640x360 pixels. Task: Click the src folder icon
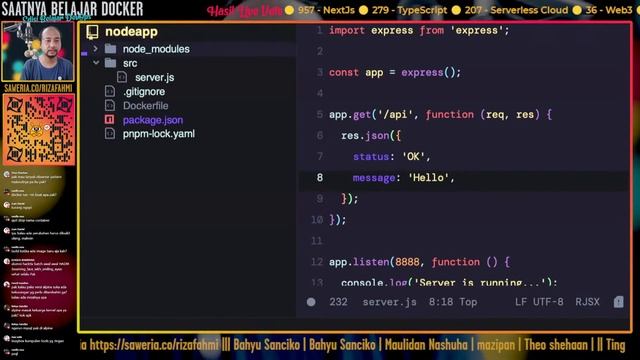click(x=111, y=63)
